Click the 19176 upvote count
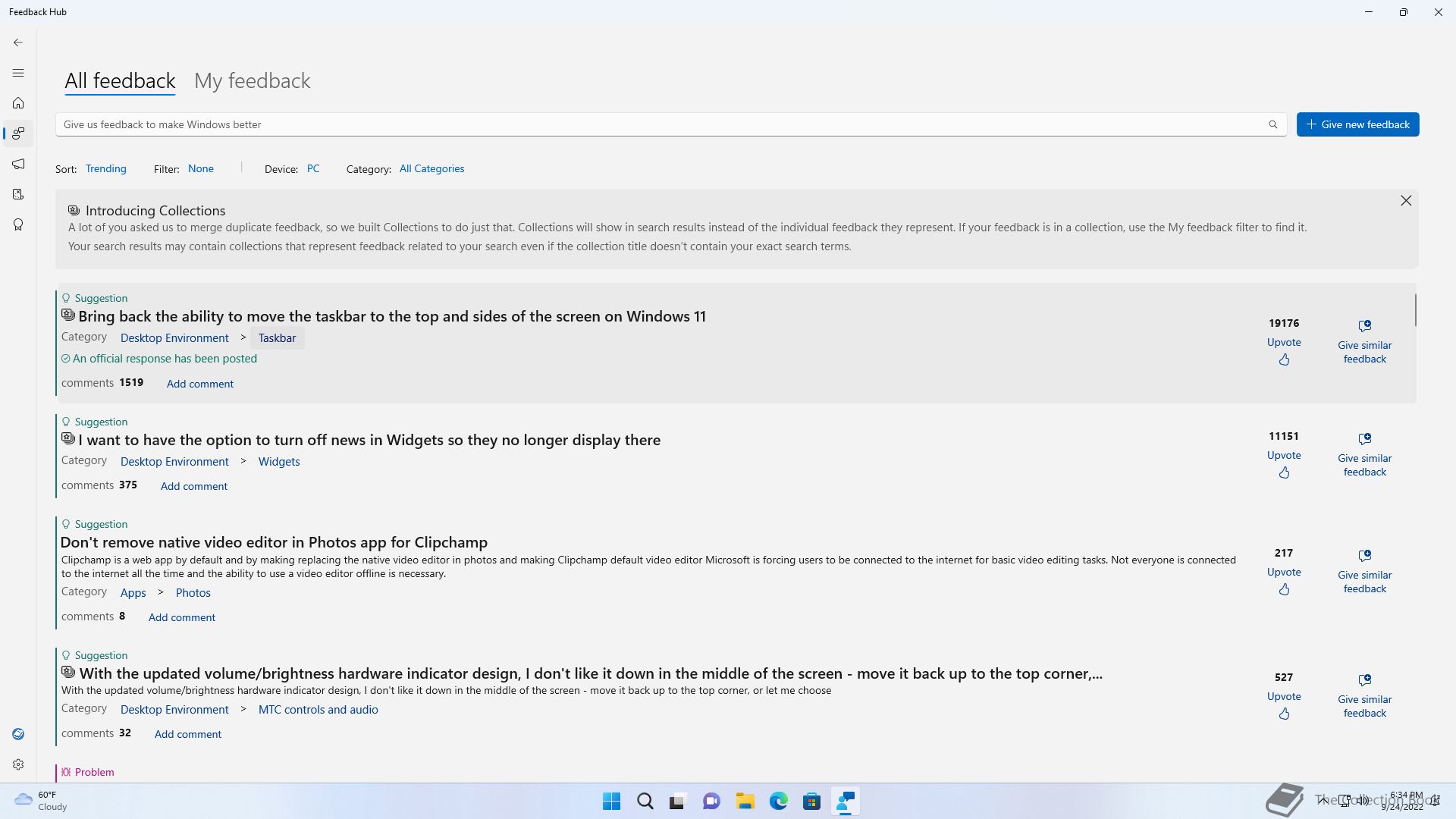 1284,323
